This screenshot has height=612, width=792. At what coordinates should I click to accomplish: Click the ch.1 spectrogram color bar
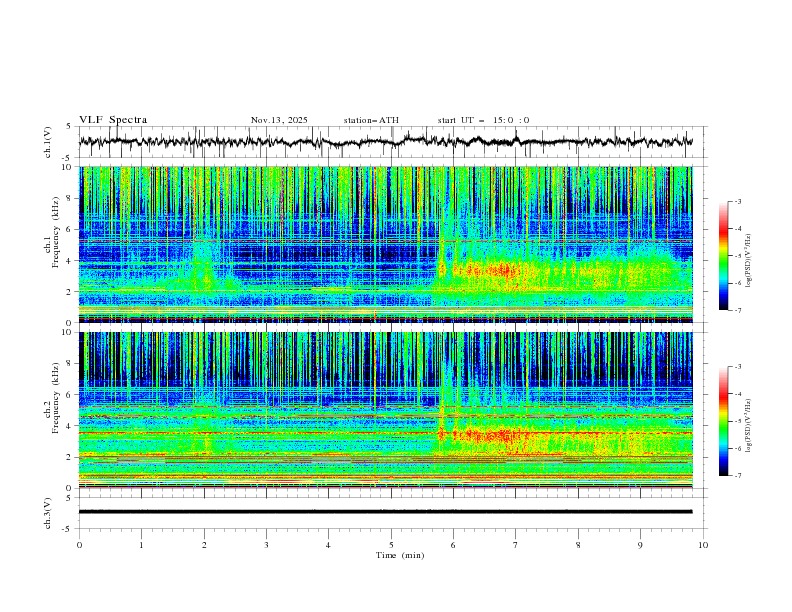(723, 256)
